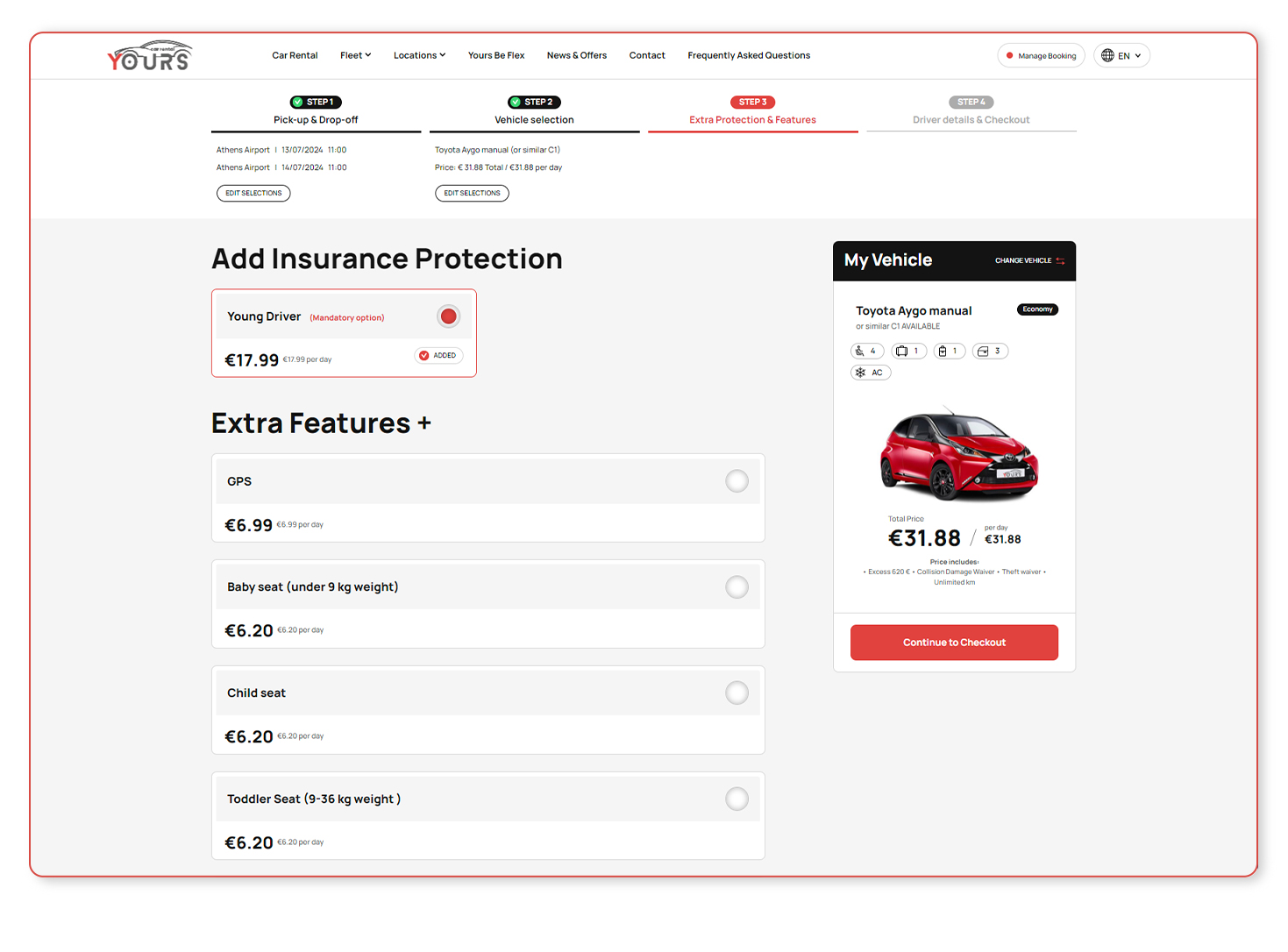The image size is (1288, 952).
Task: Click the large suitcase luggage icon
Action: click(x=901, y=352)
